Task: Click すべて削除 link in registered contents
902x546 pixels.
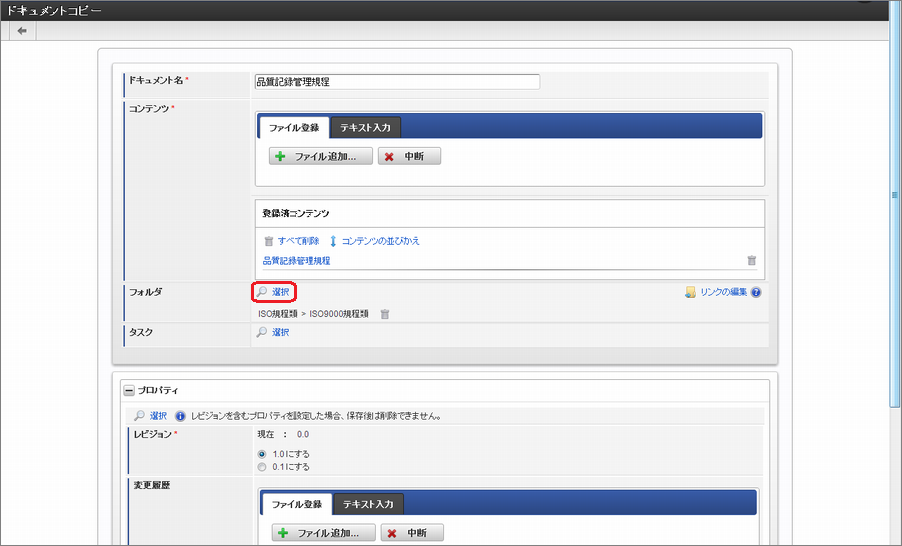Action: pos(299,241)
